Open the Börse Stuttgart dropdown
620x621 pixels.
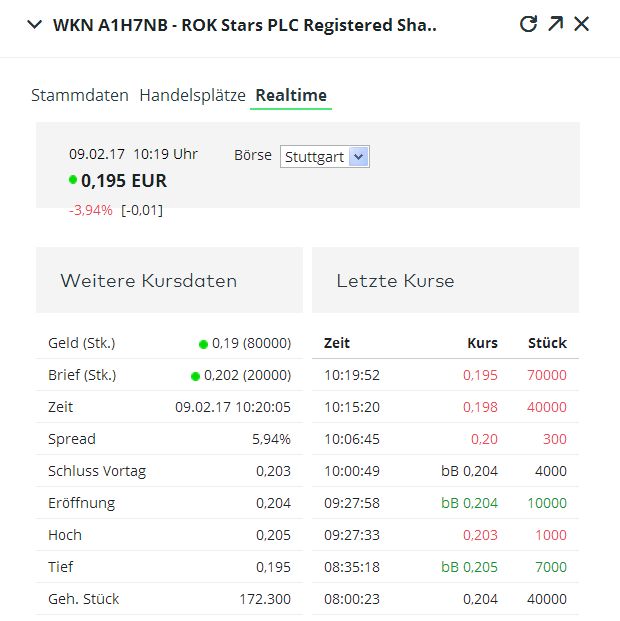pyautogui.click(x=325, y=157)
